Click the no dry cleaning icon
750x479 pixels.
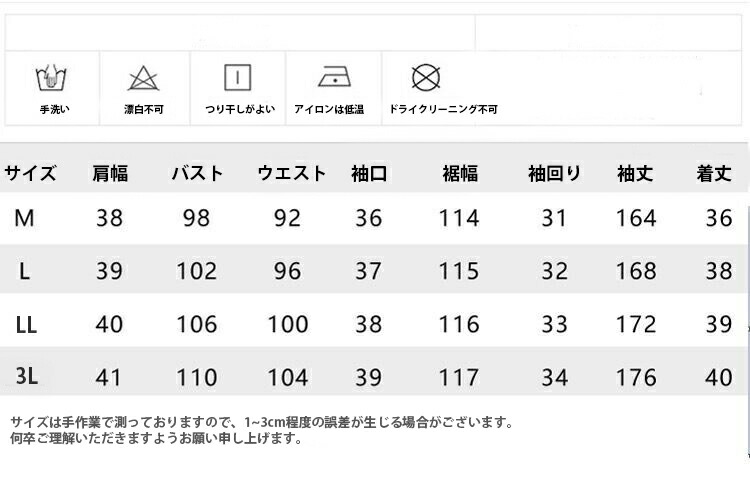click(427, 77)
